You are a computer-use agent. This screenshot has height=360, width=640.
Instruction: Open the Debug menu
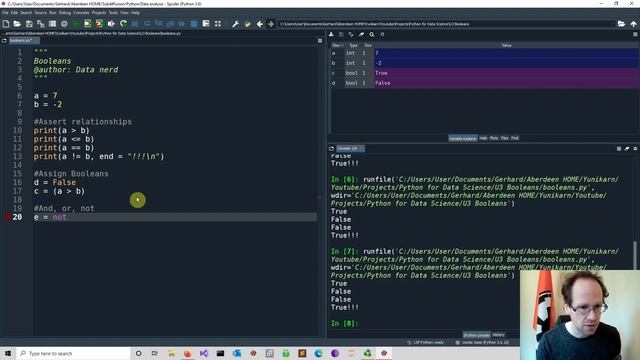click(64, 13)
